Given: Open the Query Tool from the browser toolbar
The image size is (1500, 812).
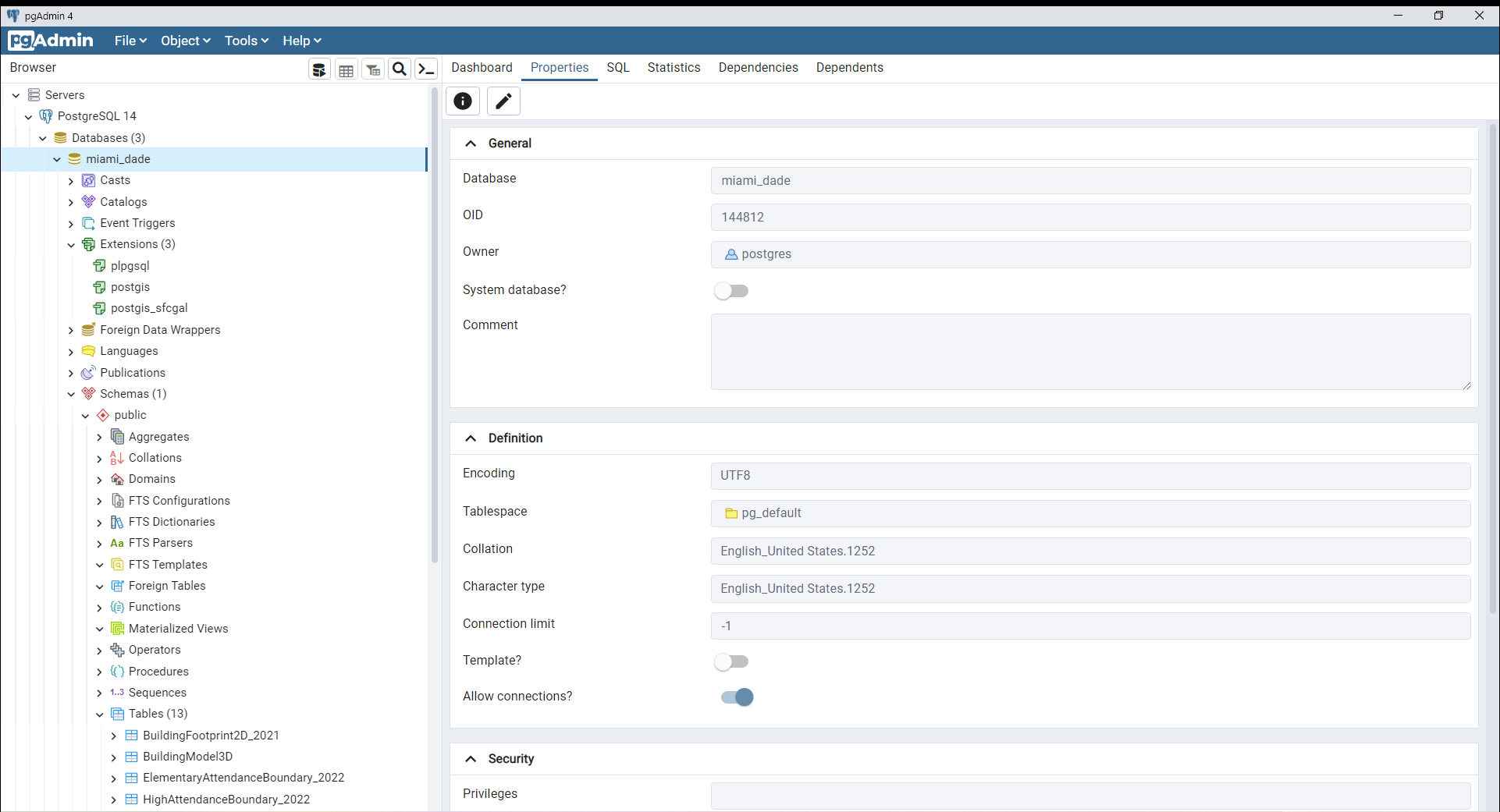Looking at the screenshot, I should point(319,69).
